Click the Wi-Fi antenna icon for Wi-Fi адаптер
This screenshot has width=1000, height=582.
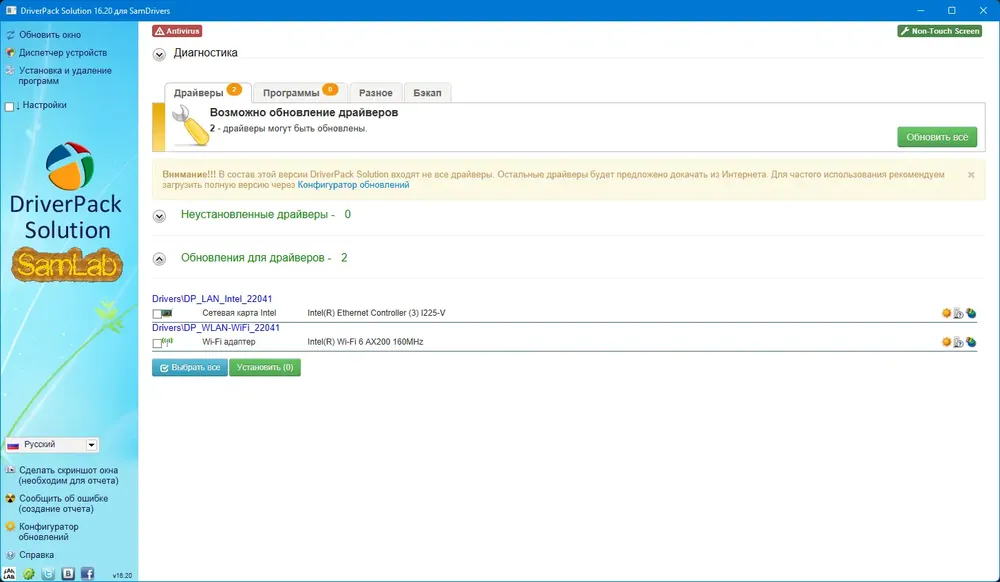pos(167,342)
